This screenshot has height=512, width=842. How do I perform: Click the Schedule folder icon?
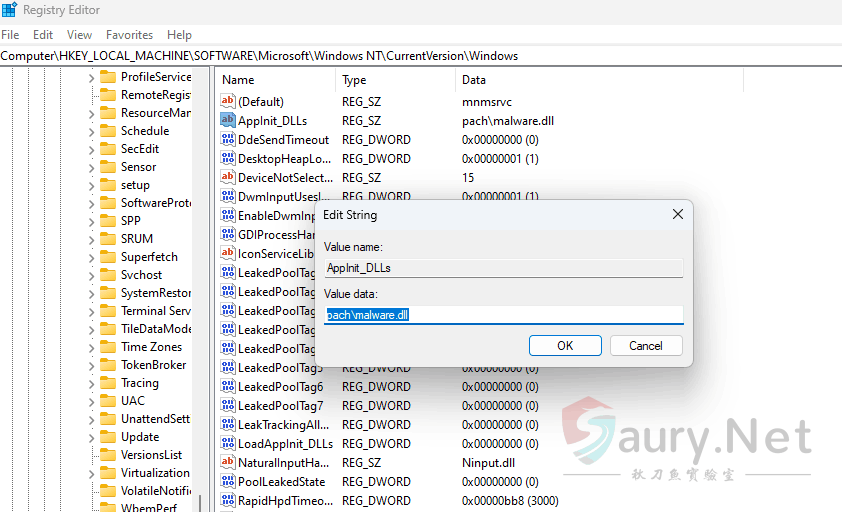click(x=107, y=131)
